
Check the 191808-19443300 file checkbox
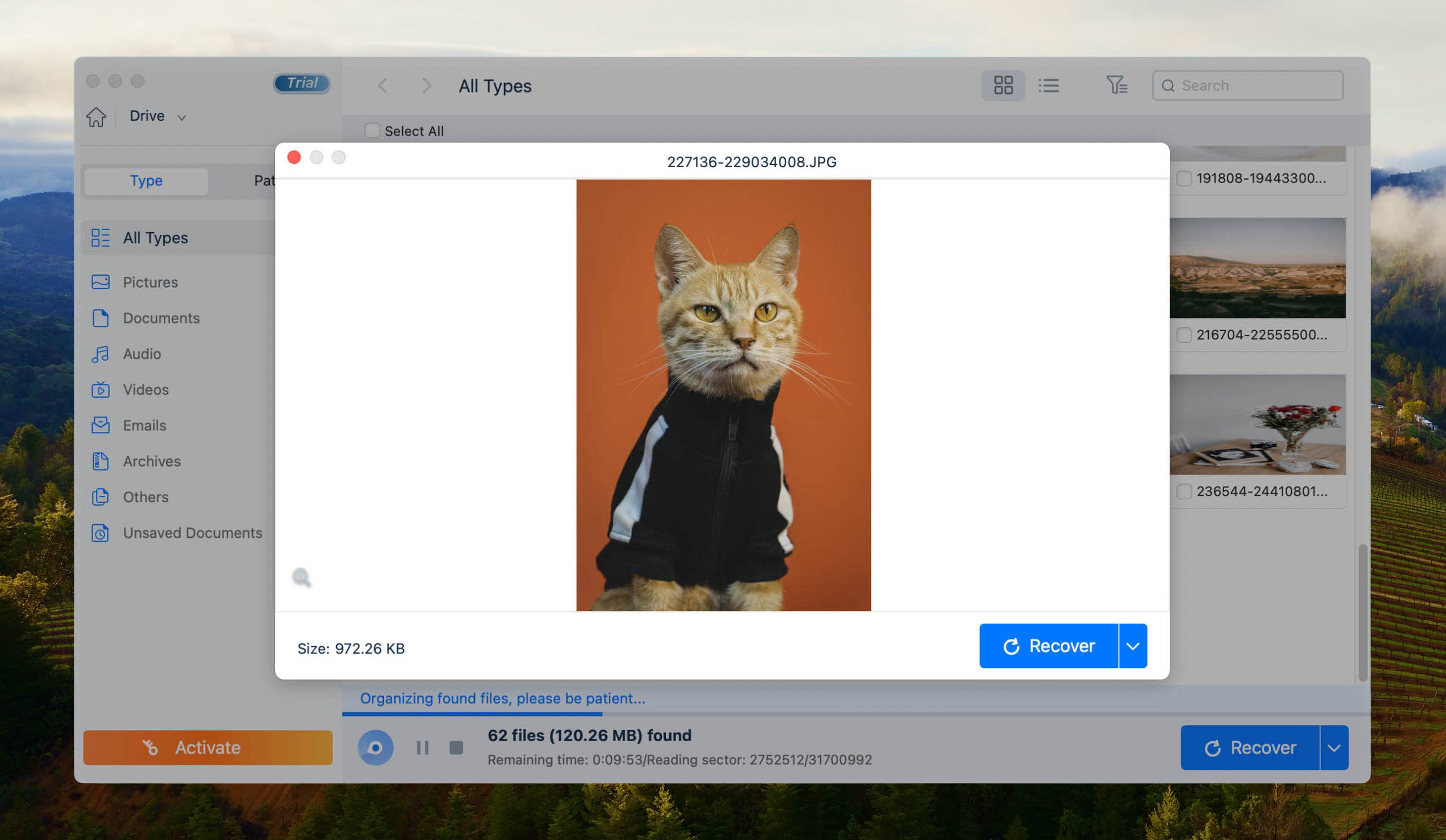pos(1184,178)
